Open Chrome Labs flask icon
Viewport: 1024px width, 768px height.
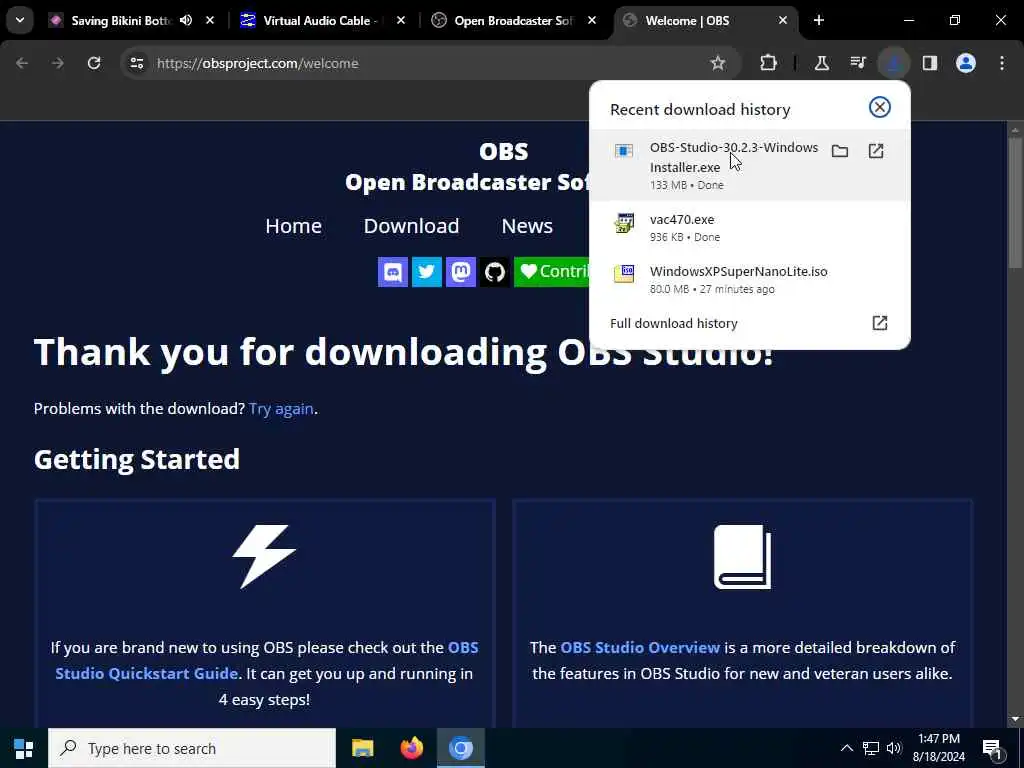[x=822, y=63]
